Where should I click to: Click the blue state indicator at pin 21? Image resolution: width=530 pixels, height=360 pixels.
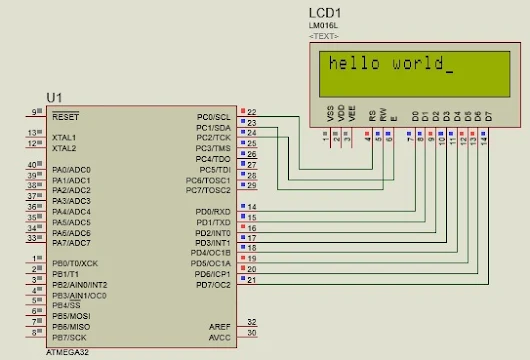pyautogui.click(x=243, y=278)
